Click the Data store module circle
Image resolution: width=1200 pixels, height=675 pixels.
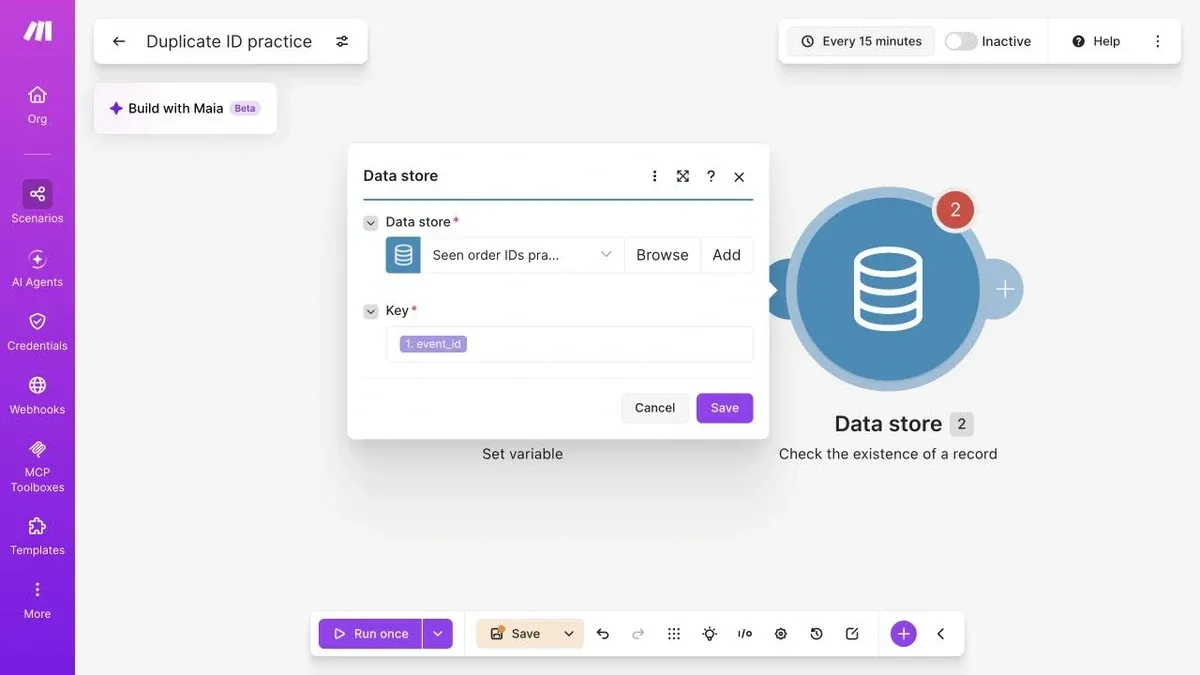[888, 289]
